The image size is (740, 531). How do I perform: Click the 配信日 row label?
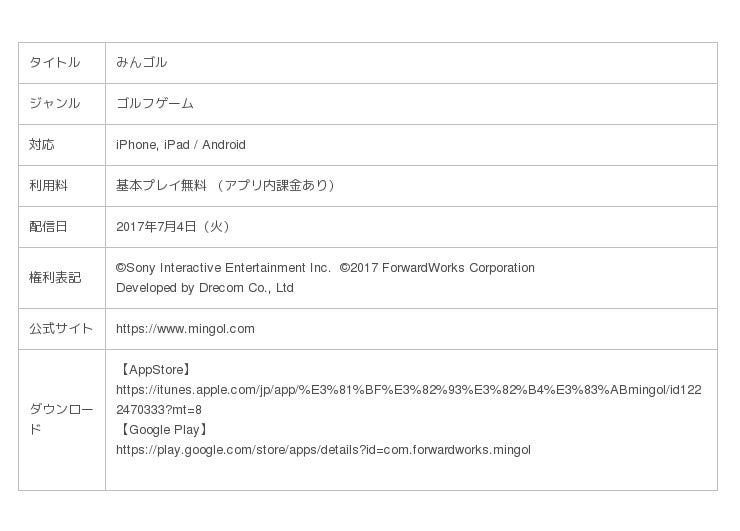point(48,227)
